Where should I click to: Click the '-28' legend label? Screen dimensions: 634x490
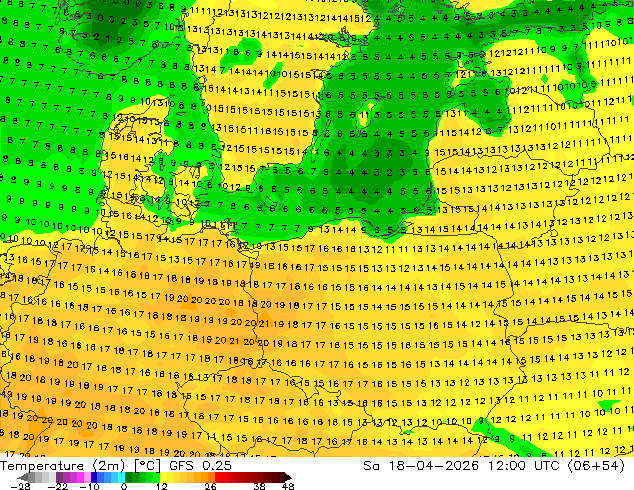point(20,486)
